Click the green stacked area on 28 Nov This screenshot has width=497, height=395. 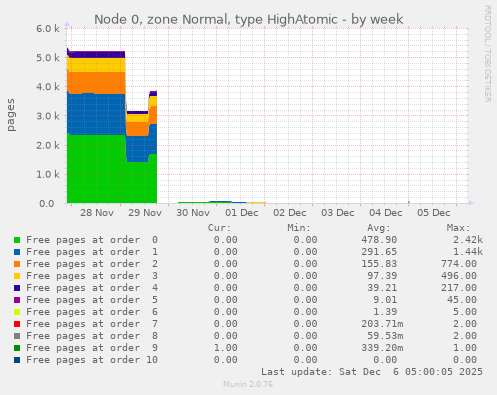tap(96, 170)
